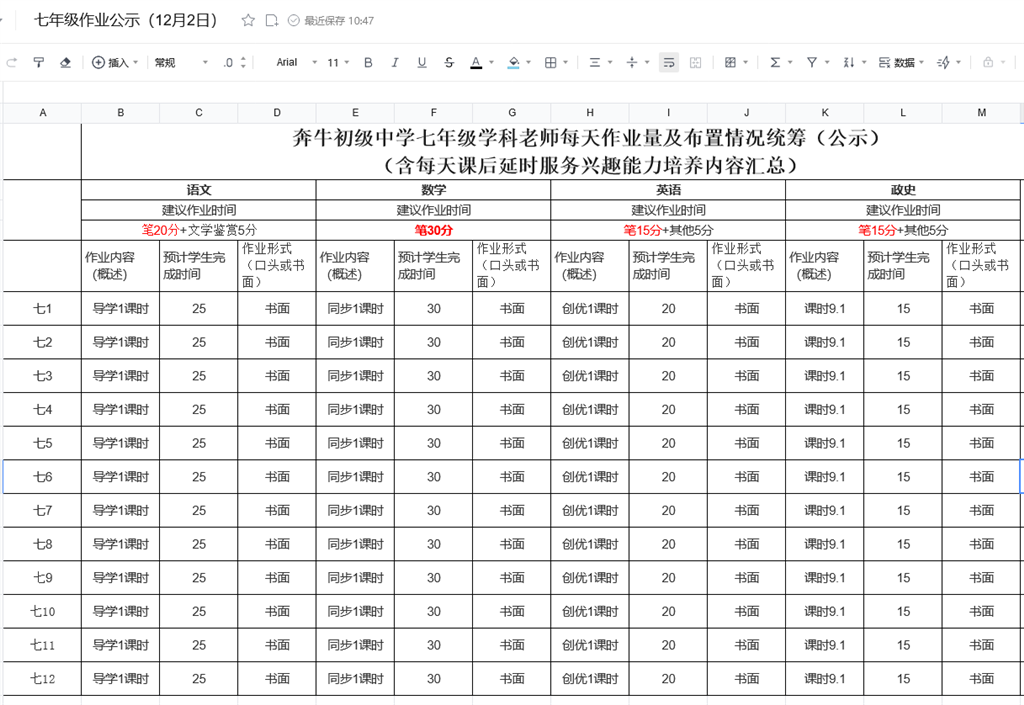
Task: Select the 七12 class row cell
Action: pyautogui.click(x=42, y=678)
